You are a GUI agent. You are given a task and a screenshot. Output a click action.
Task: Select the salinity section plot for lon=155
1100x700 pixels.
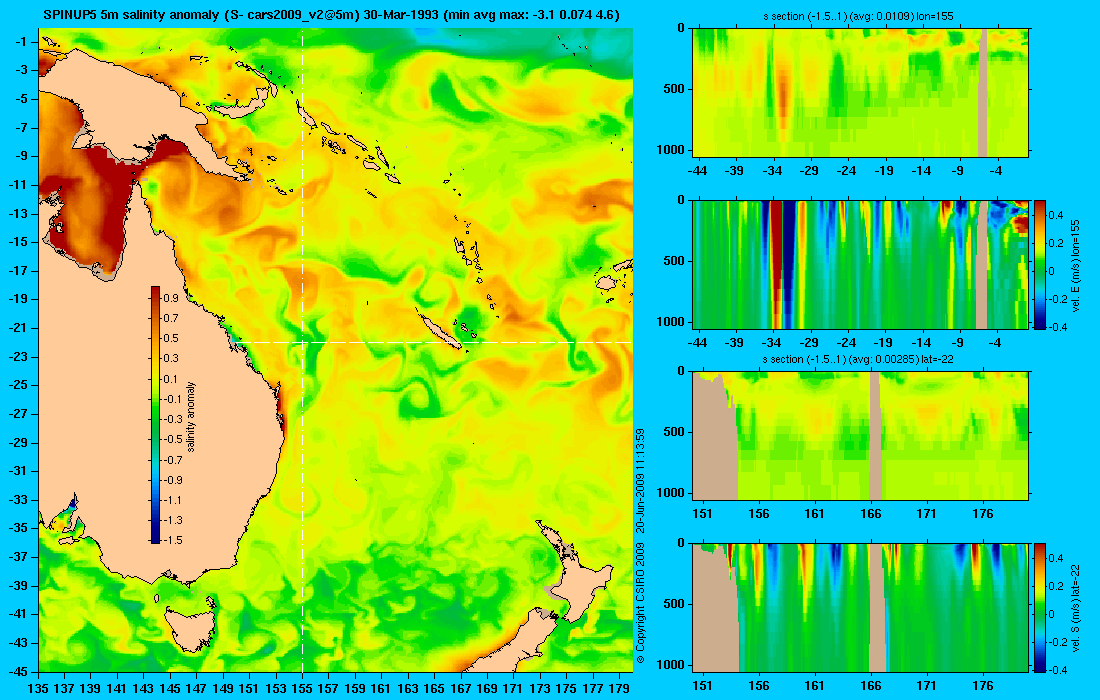[861, 92]
